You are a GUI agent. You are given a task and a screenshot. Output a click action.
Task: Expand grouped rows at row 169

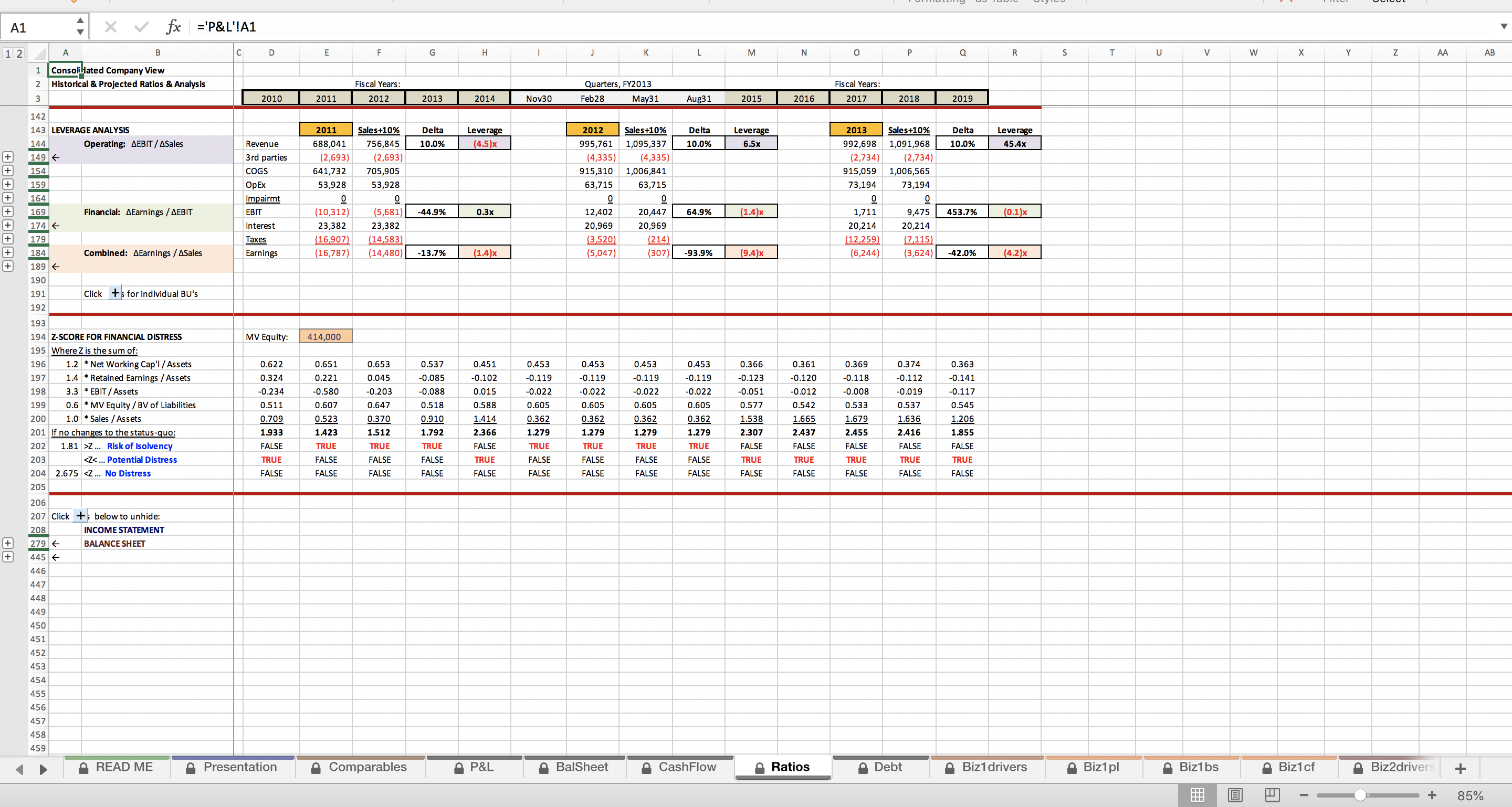(8, 211)
